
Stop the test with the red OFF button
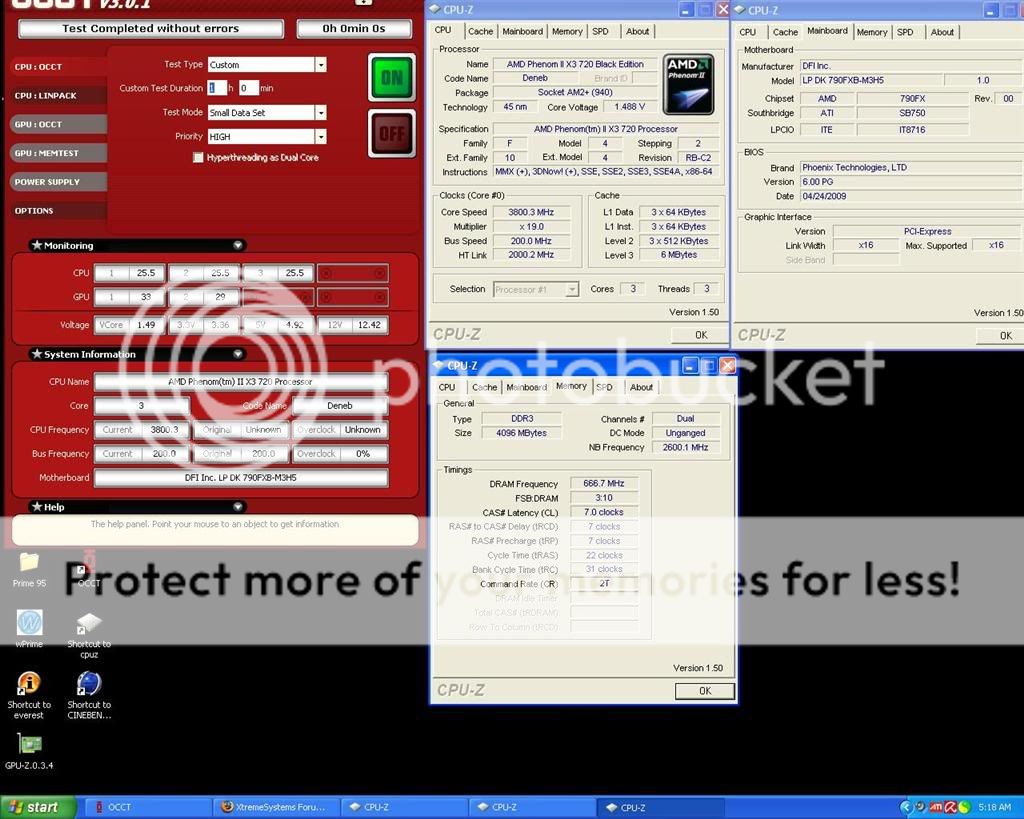(391, 134)
